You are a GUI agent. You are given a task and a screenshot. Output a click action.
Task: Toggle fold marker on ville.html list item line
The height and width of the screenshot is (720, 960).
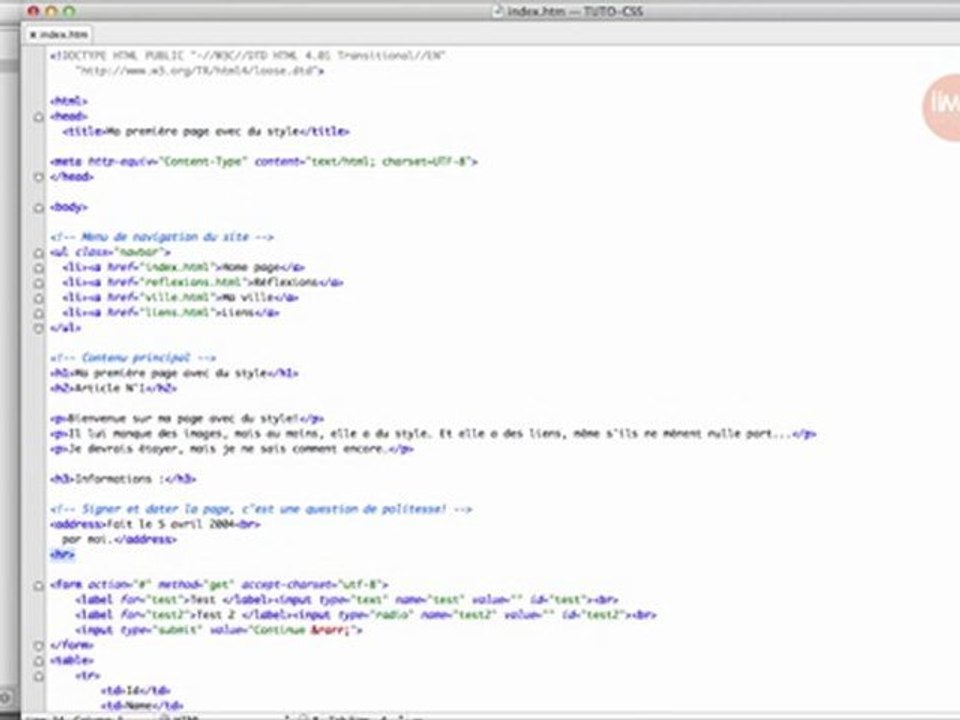(x=39, y=298)
